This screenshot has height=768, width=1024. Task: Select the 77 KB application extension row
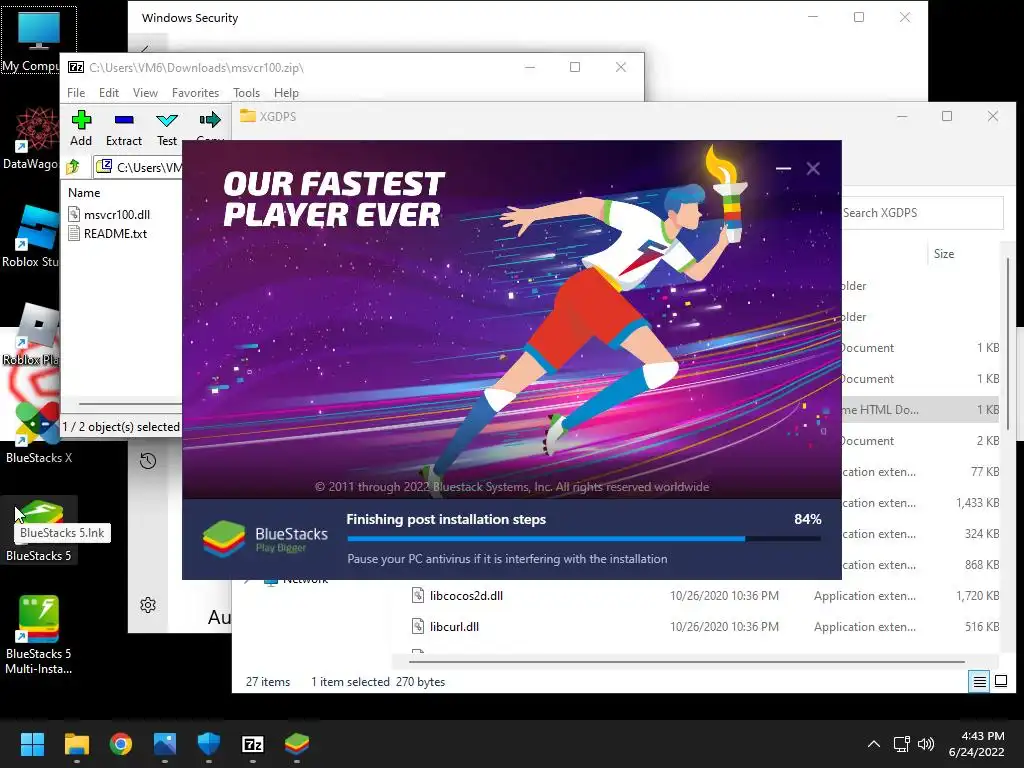coord(921,472)
